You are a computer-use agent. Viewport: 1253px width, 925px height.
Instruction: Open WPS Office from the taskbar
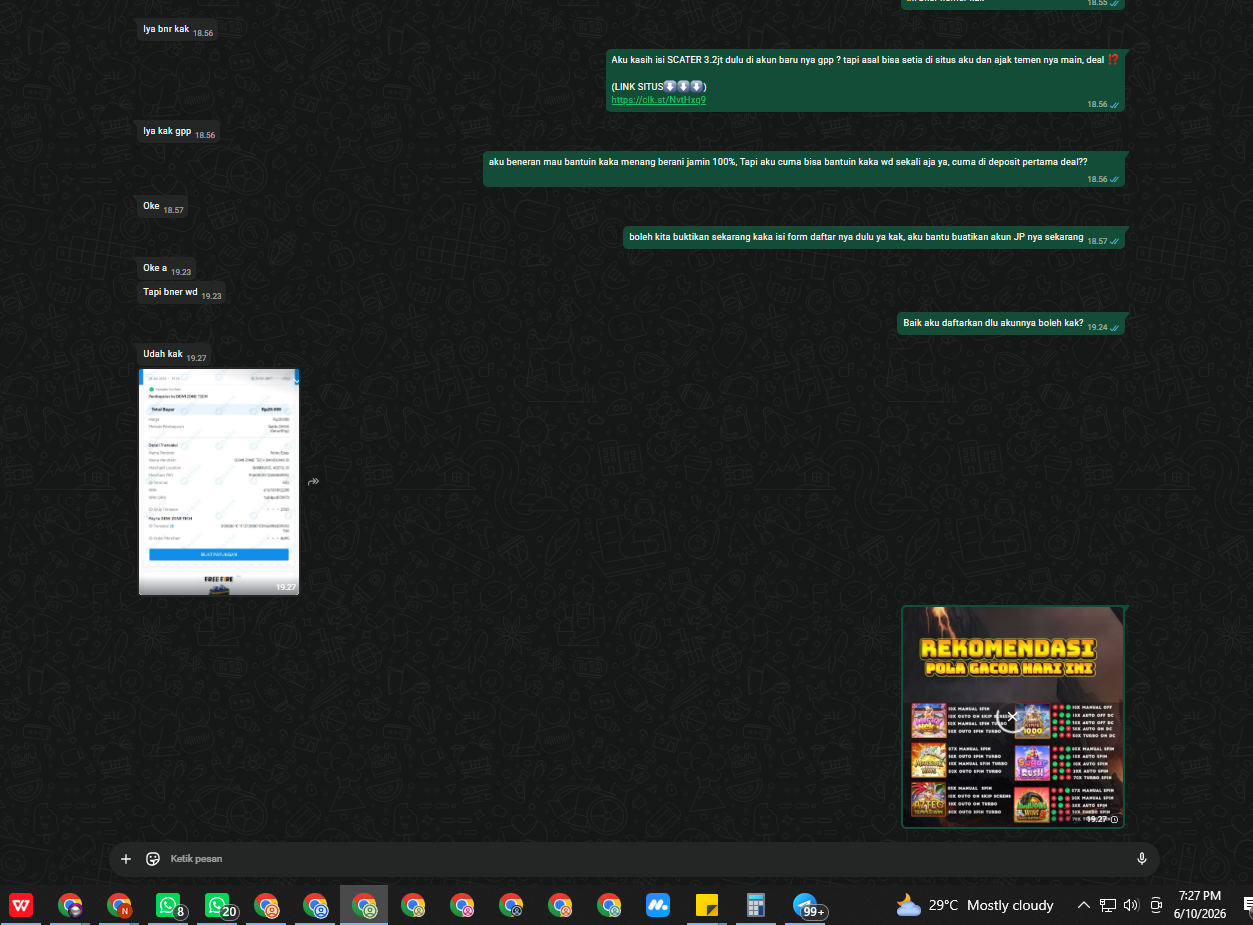click(21, 906)
